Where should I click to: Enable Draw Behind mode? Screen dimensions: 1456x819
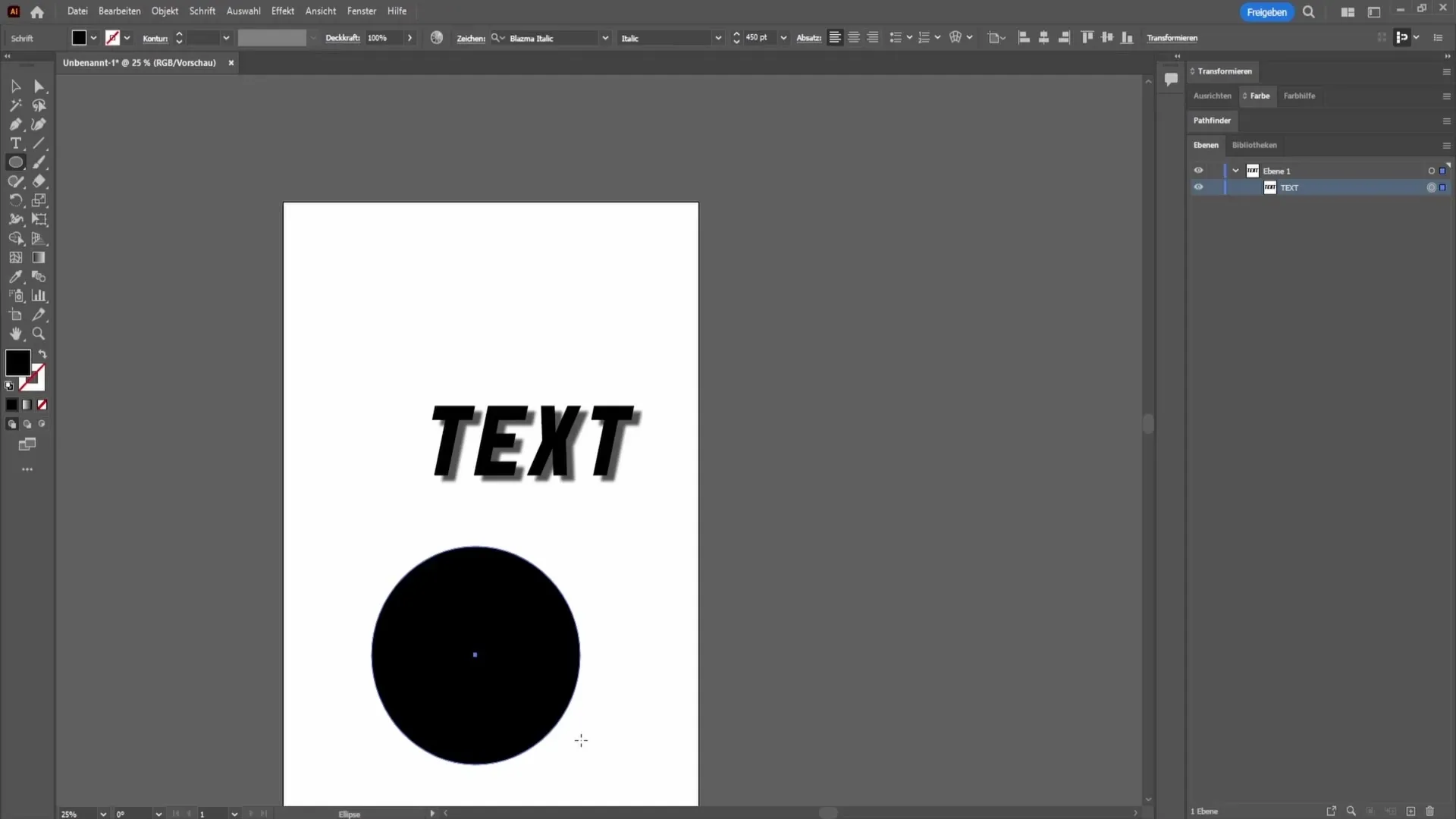27,424
